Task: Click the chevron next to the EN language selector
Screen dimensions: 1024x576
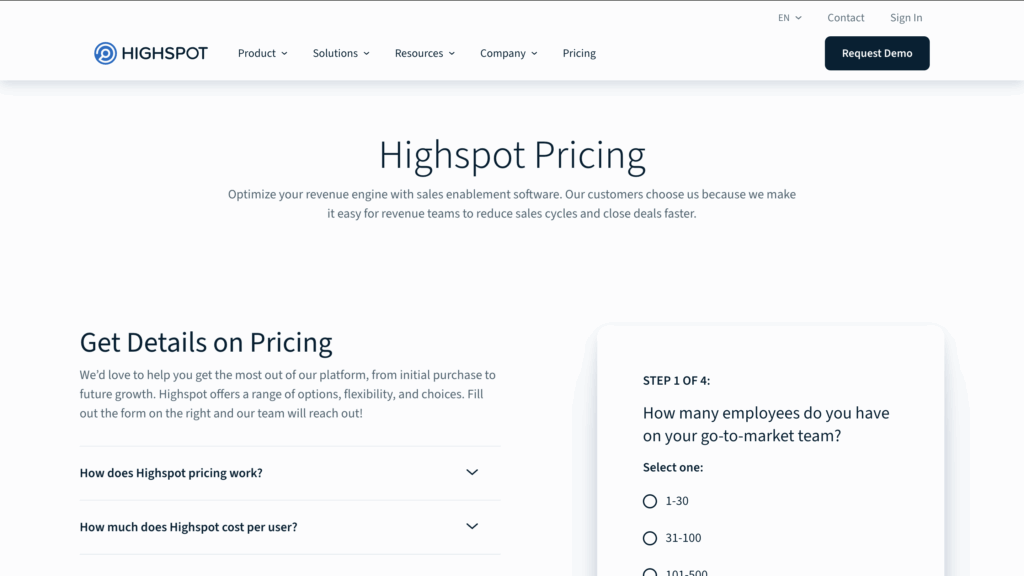Action: pos(798,17)
